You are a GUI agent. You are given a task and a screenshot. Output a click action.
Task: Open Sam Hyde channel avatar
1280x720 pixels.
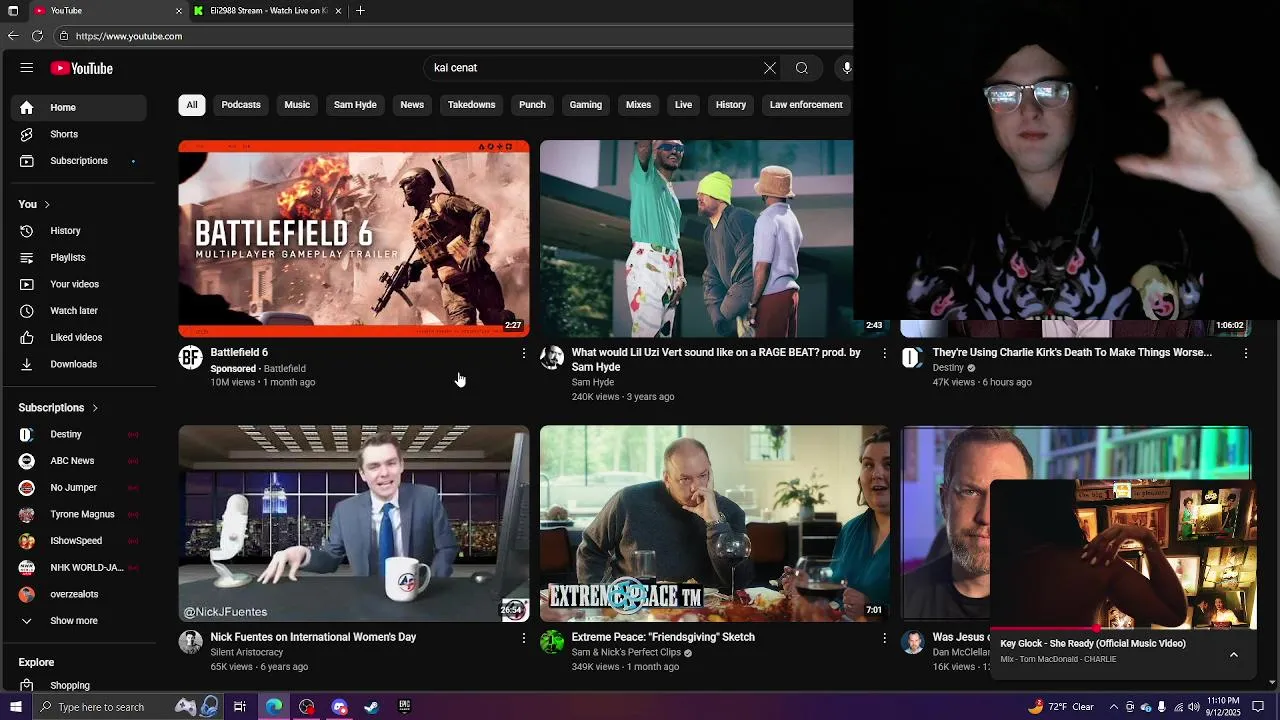pos(552,357)
